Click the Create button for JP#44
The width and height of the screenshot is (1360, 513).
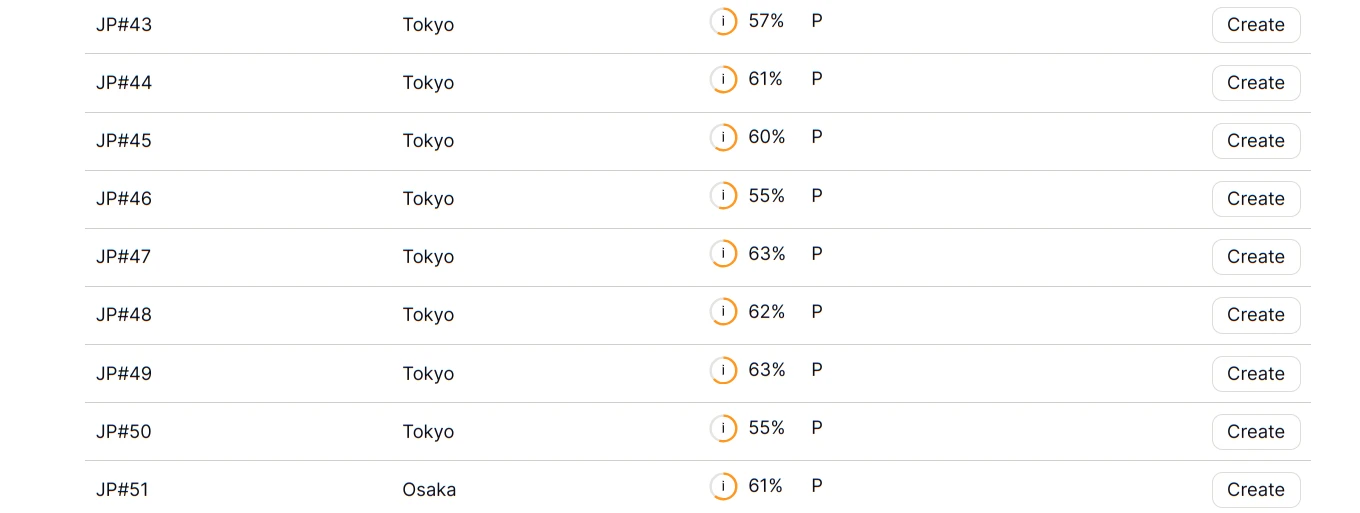(x=1255, y=83)
